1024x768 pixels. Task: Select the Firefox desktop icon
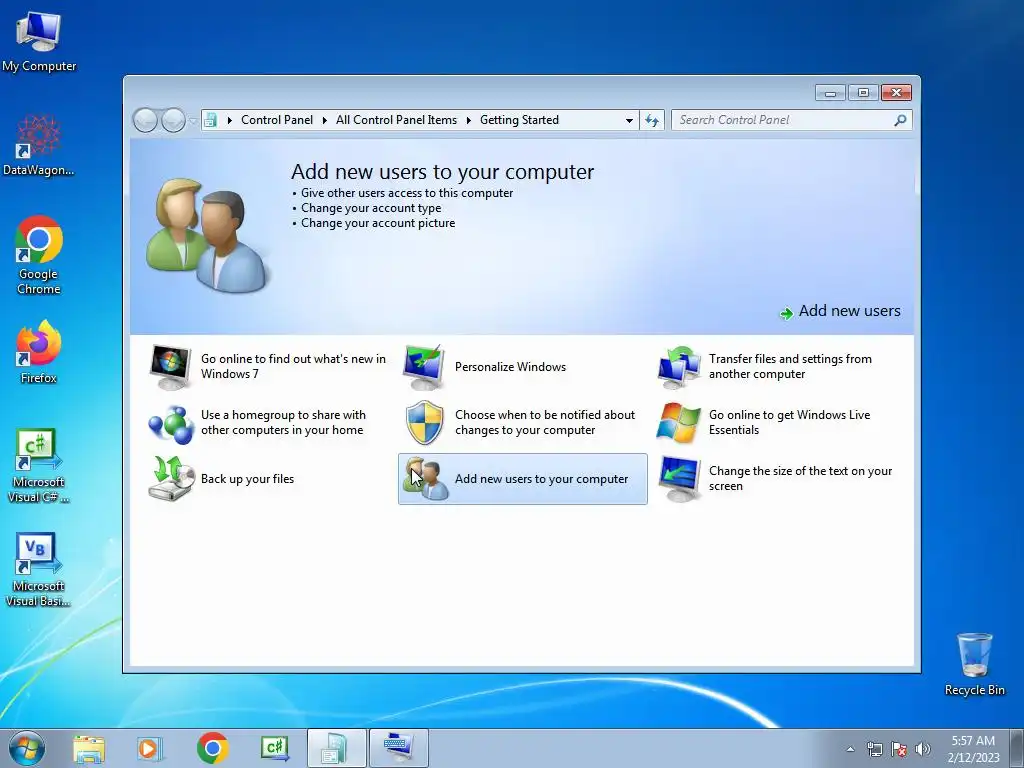tap(39, 351)
